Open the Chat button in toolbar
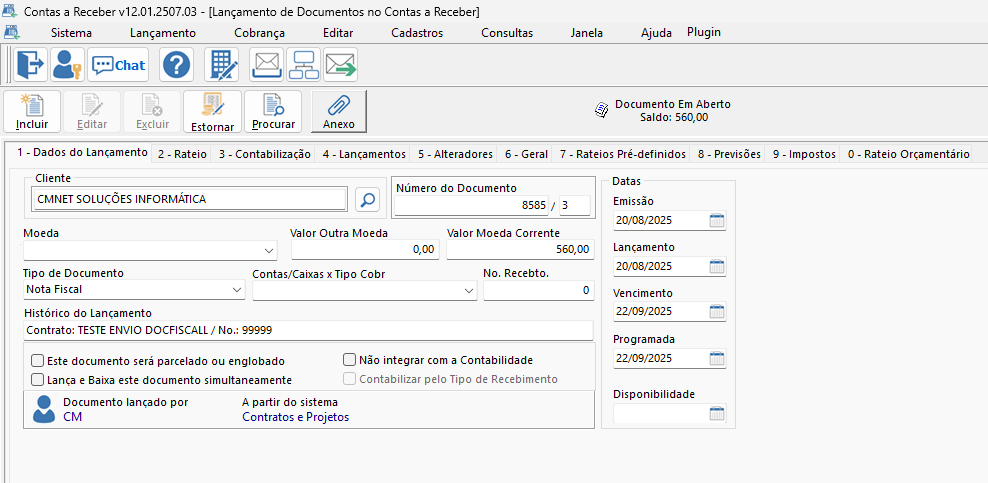 coord(118,66)
